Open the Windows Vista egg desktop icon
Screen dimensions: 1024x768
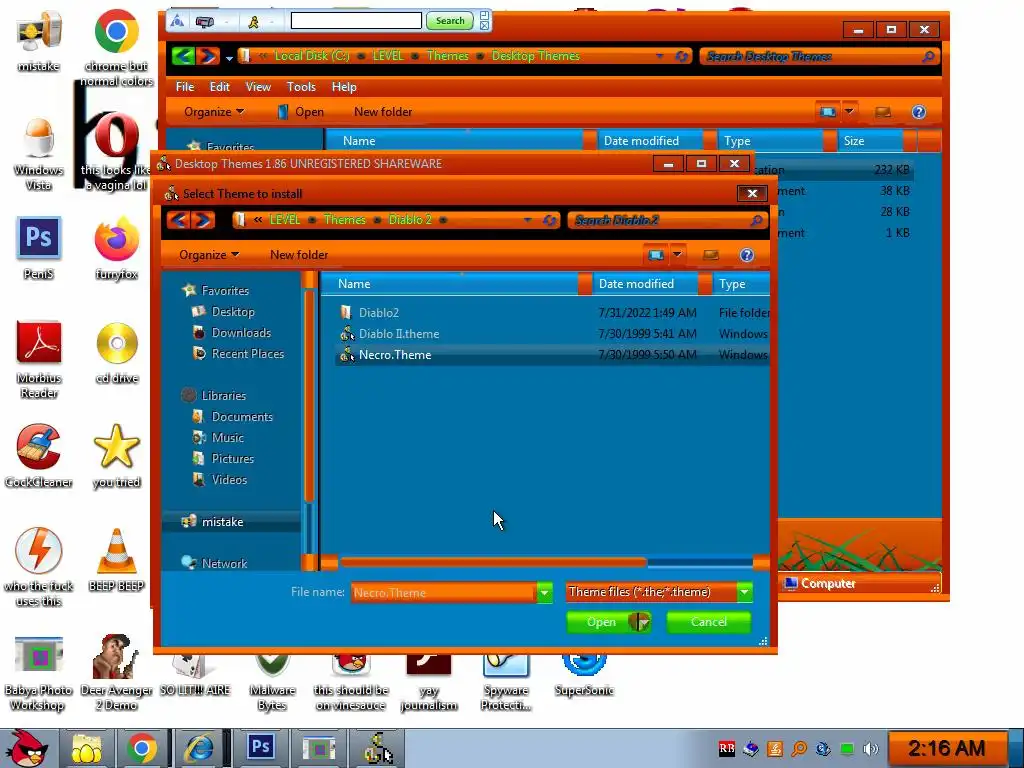pyautogui.click(x=39, y=152)
